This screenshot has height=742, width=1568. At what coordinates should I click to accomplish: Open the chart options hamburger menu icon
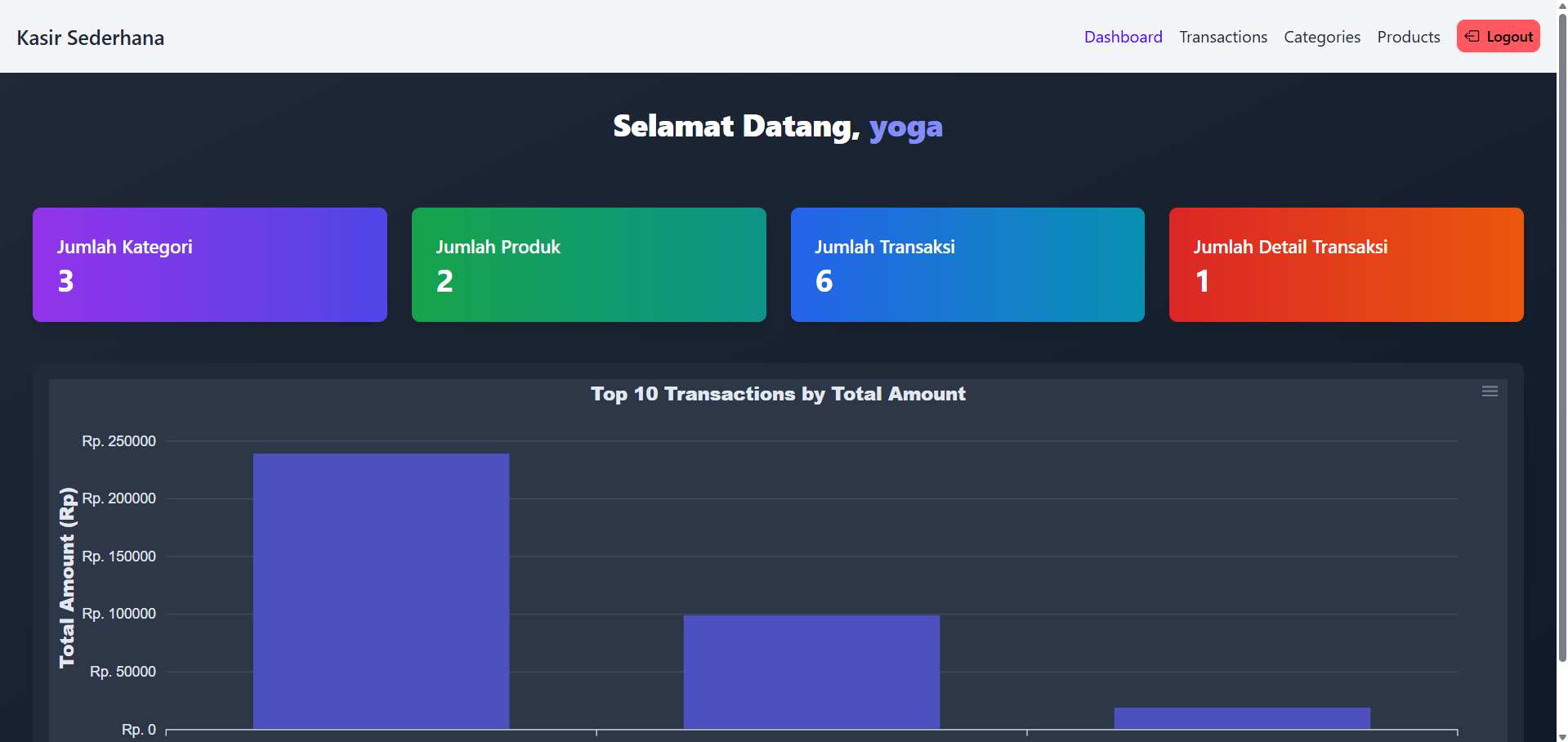[x=1490, y=391]
